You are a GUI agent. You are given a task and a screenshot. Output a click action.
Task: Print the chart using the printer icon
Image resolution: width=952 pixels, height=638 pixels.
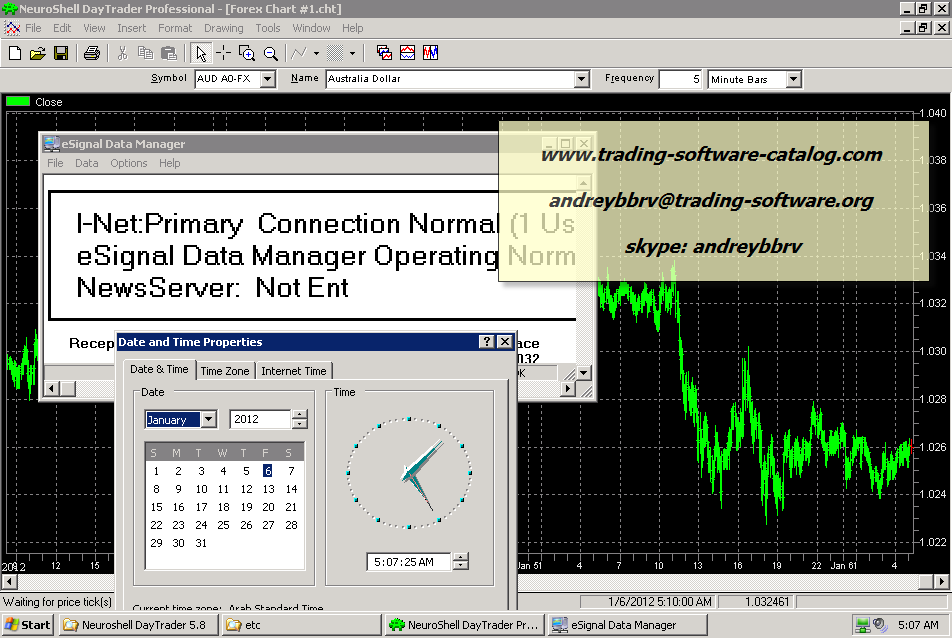click(x=92, y=53)
